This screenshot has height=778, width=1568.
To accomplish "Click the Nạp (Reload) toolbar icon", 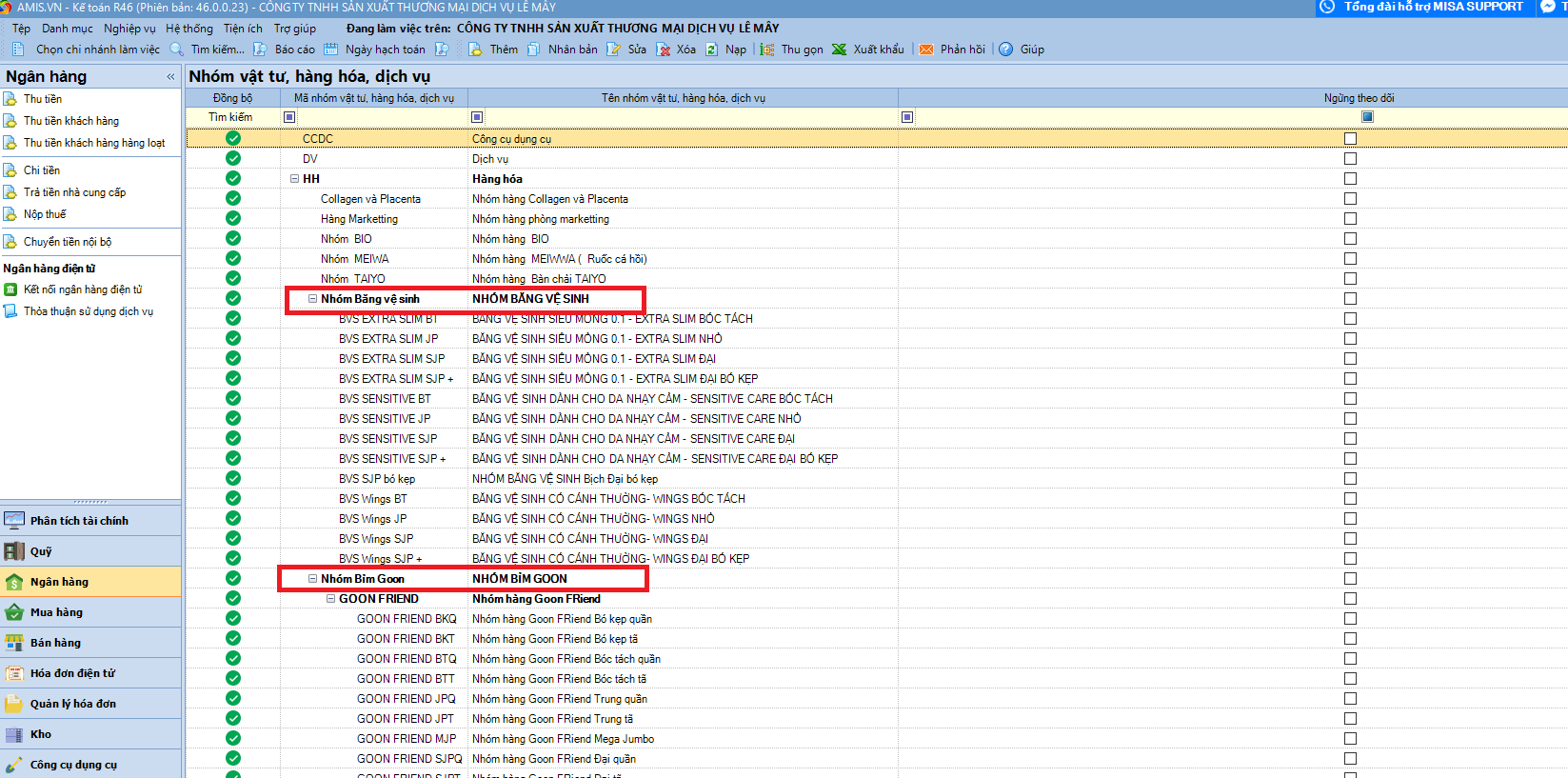I will click(711, 50).
